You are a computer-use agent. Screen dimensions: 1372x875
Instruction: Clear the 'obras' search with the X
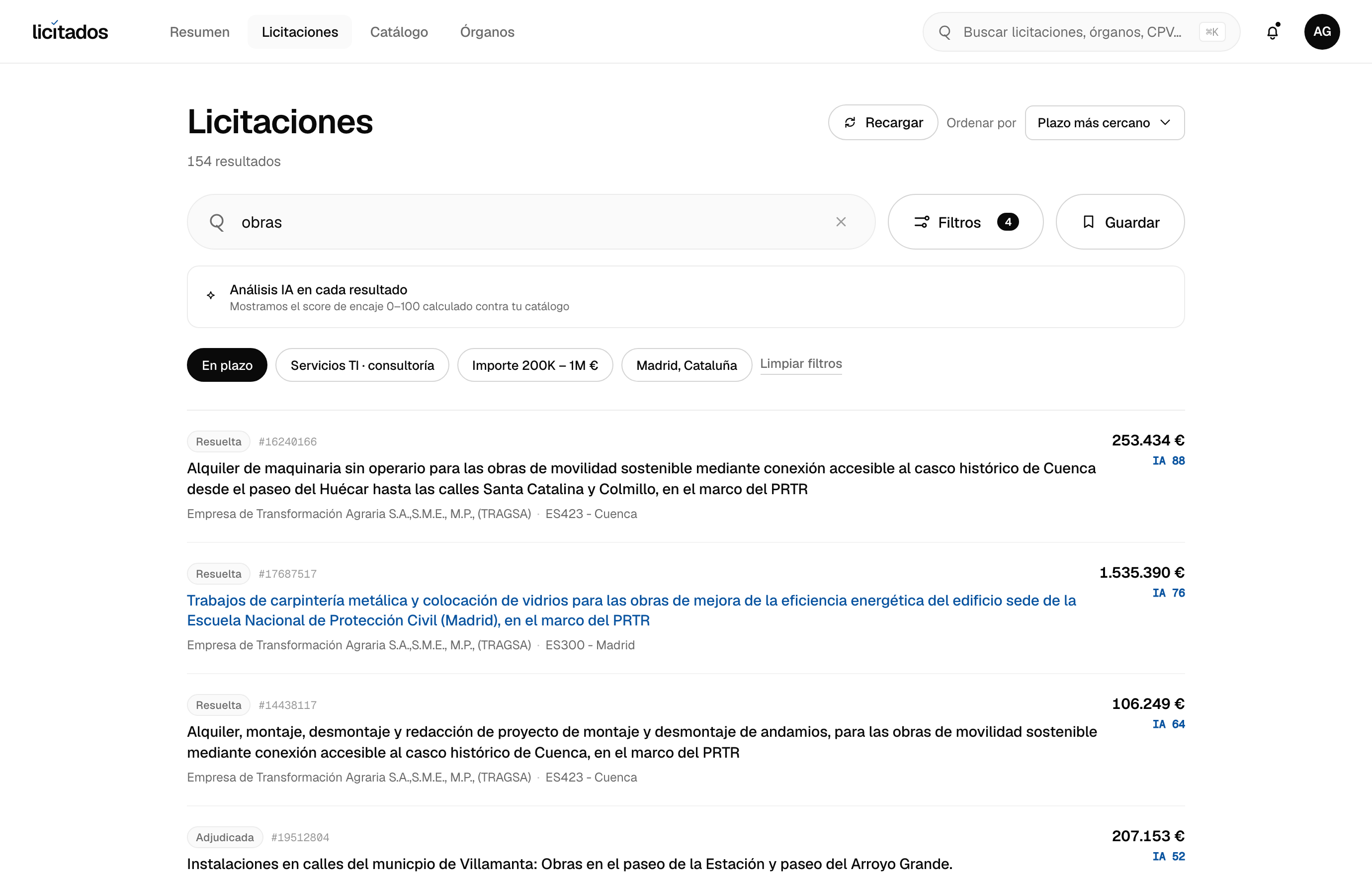[841, 222]
